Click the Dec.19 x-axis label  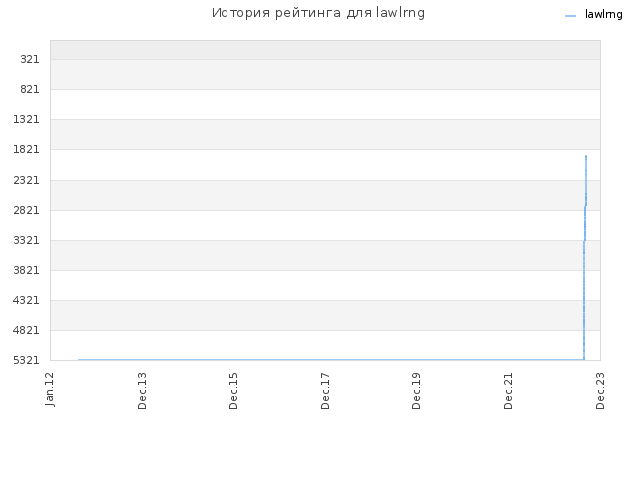(x=416, y=391)
